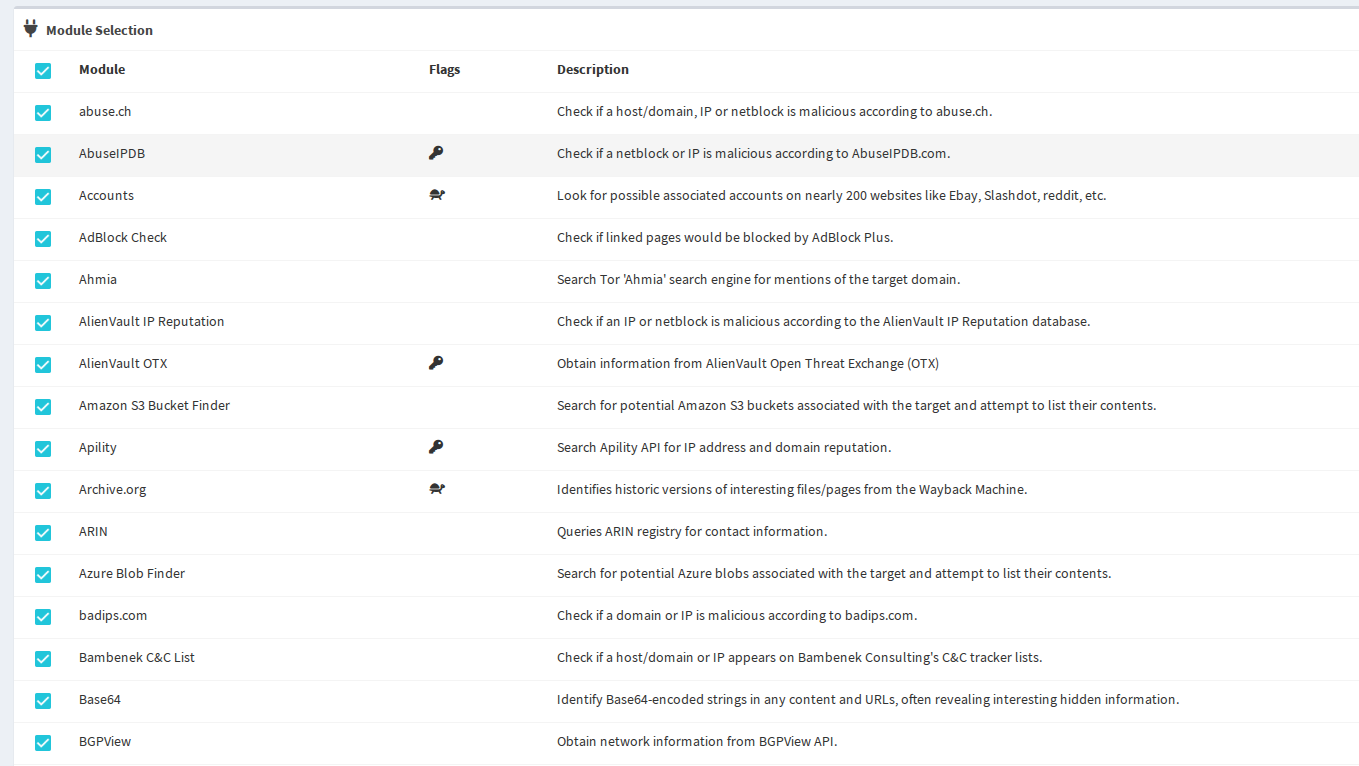Toggle the AdBlock Check module checkbox

tap(43, 239)
